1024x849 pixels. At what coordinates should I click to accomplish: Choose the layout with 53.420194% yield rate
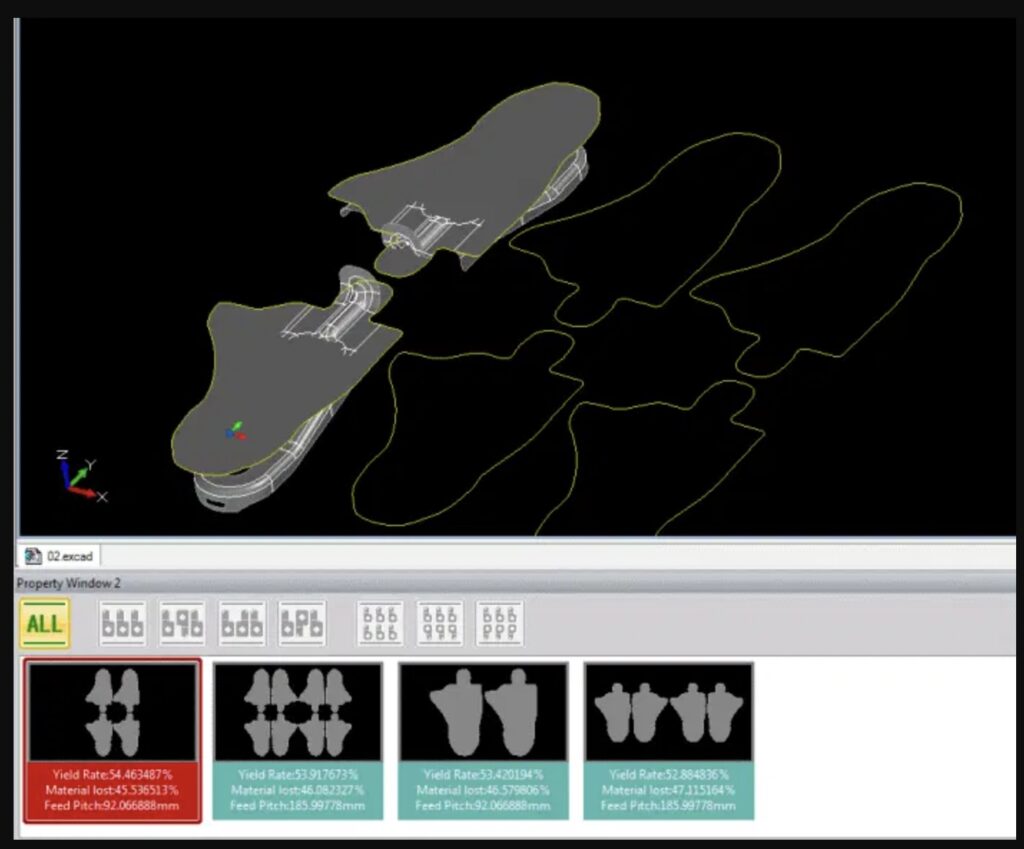coord(483,712)
